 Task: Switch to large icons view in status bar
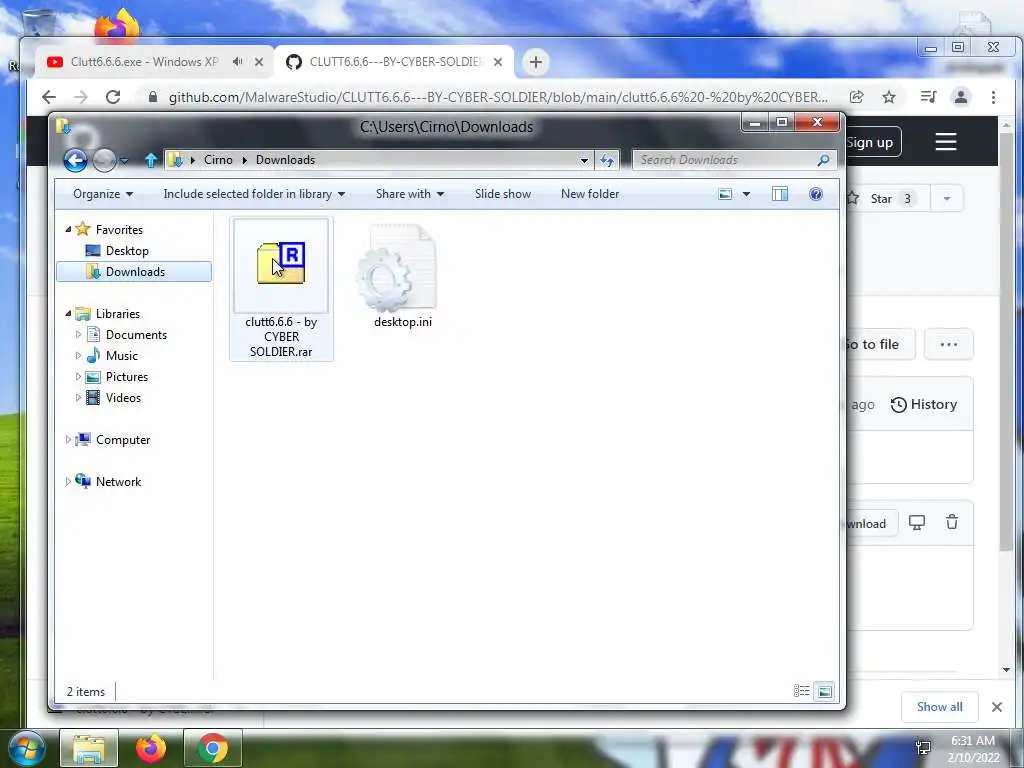(x=825, y=691)
